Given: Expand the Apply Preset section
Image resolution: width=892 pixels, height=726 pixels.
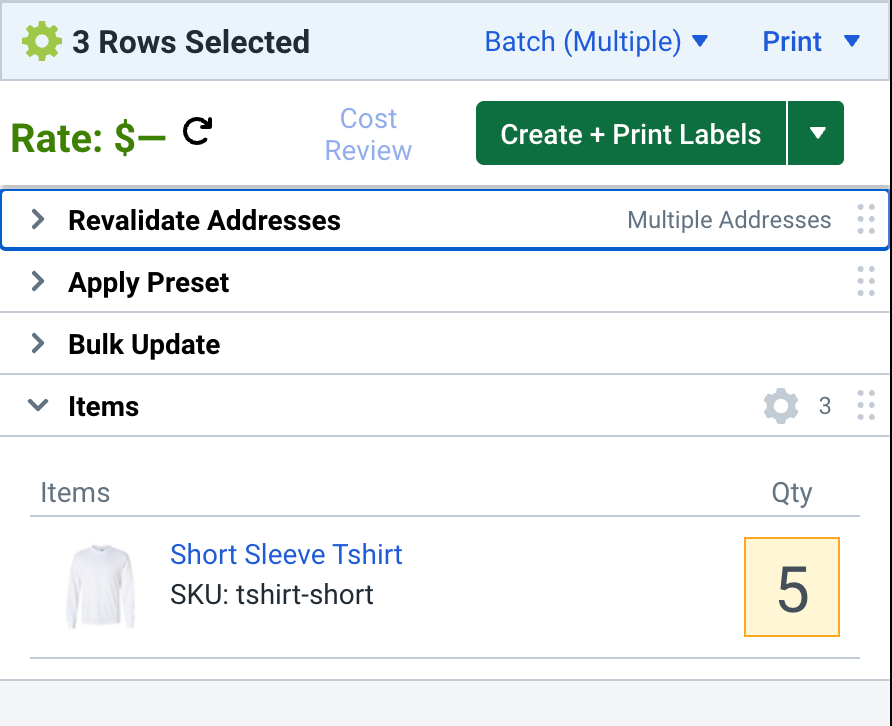Looking at the screenshot, I should [x=38, y=282].
